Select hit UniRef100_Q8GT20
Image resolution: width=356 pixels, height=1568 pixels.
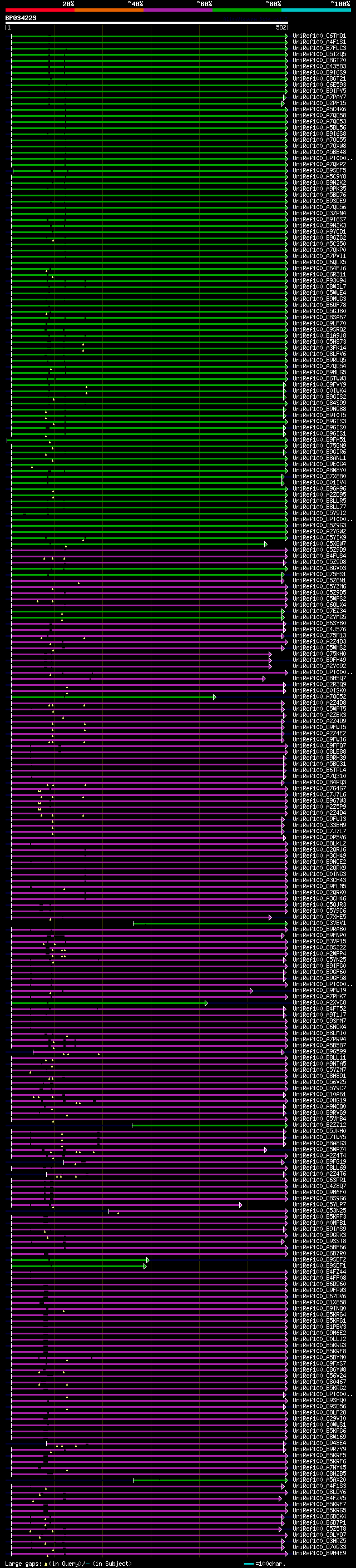pyautogui.click(x=319, y=60)
